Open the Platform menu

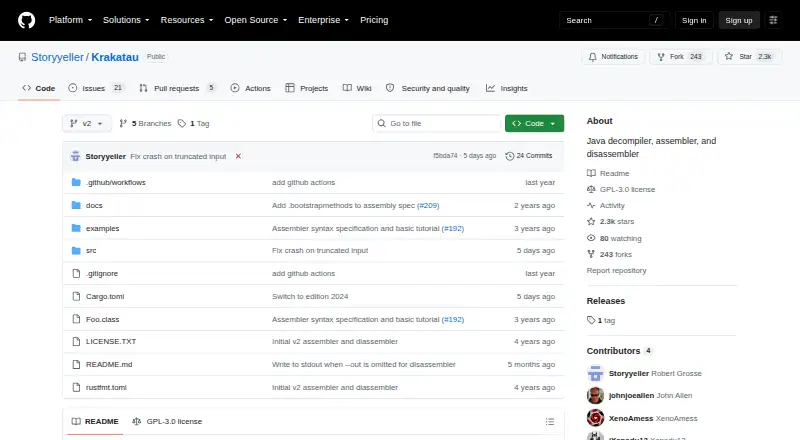(70, 20)
